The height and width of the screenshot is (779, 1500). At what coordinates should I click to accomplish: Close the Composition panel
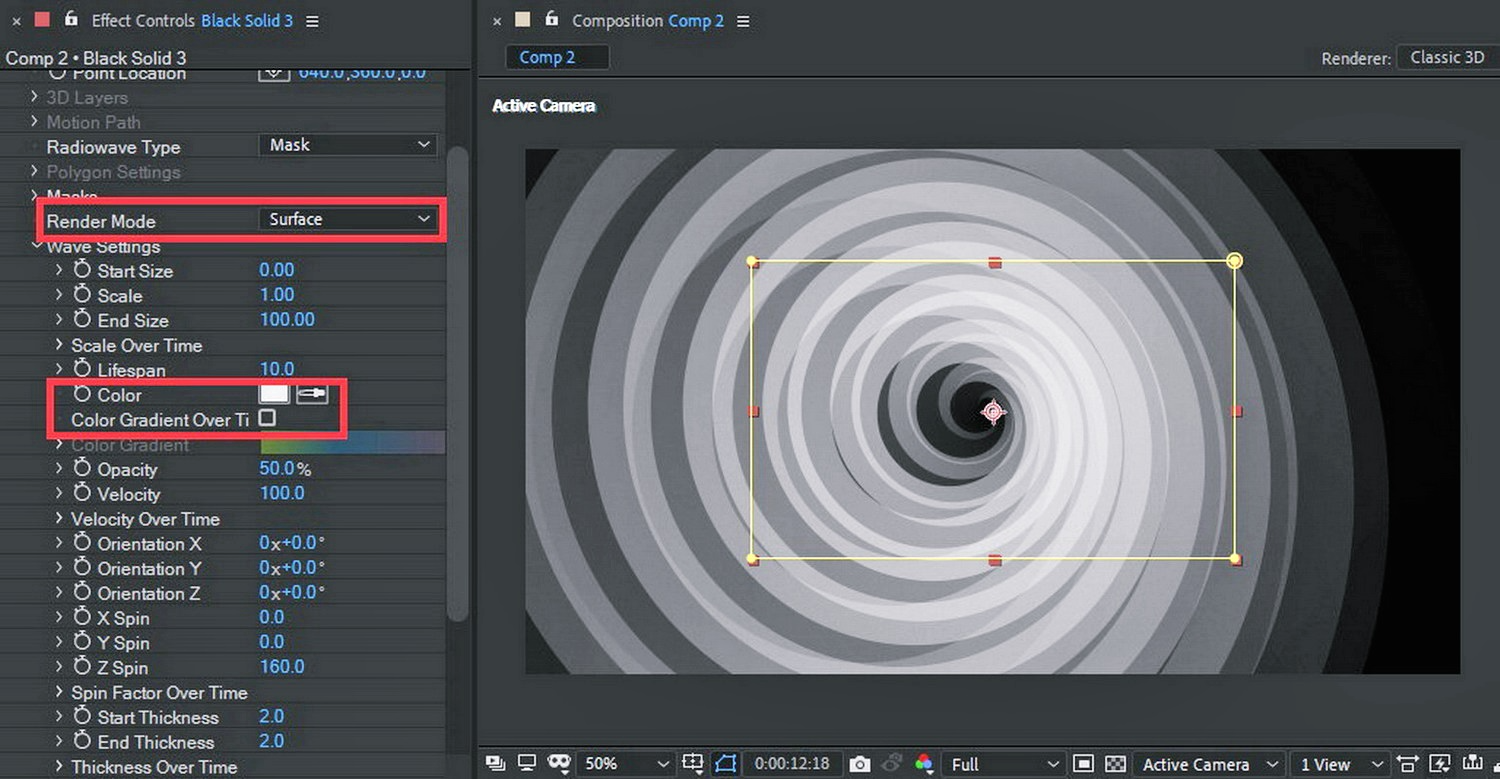[x=497, y=20]
